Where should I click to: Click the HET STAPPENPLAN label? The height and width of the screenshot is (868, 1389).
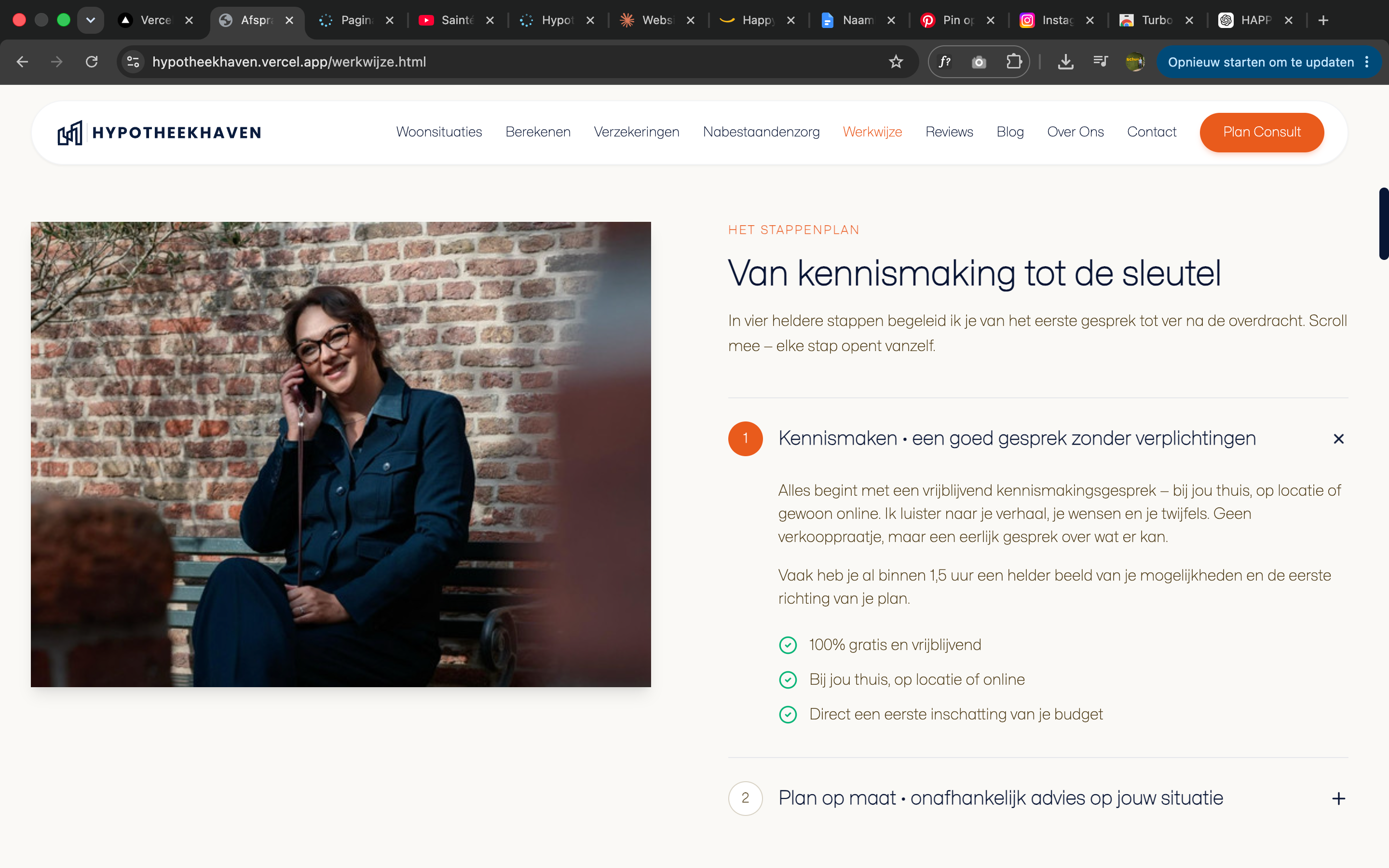[794, 230]
